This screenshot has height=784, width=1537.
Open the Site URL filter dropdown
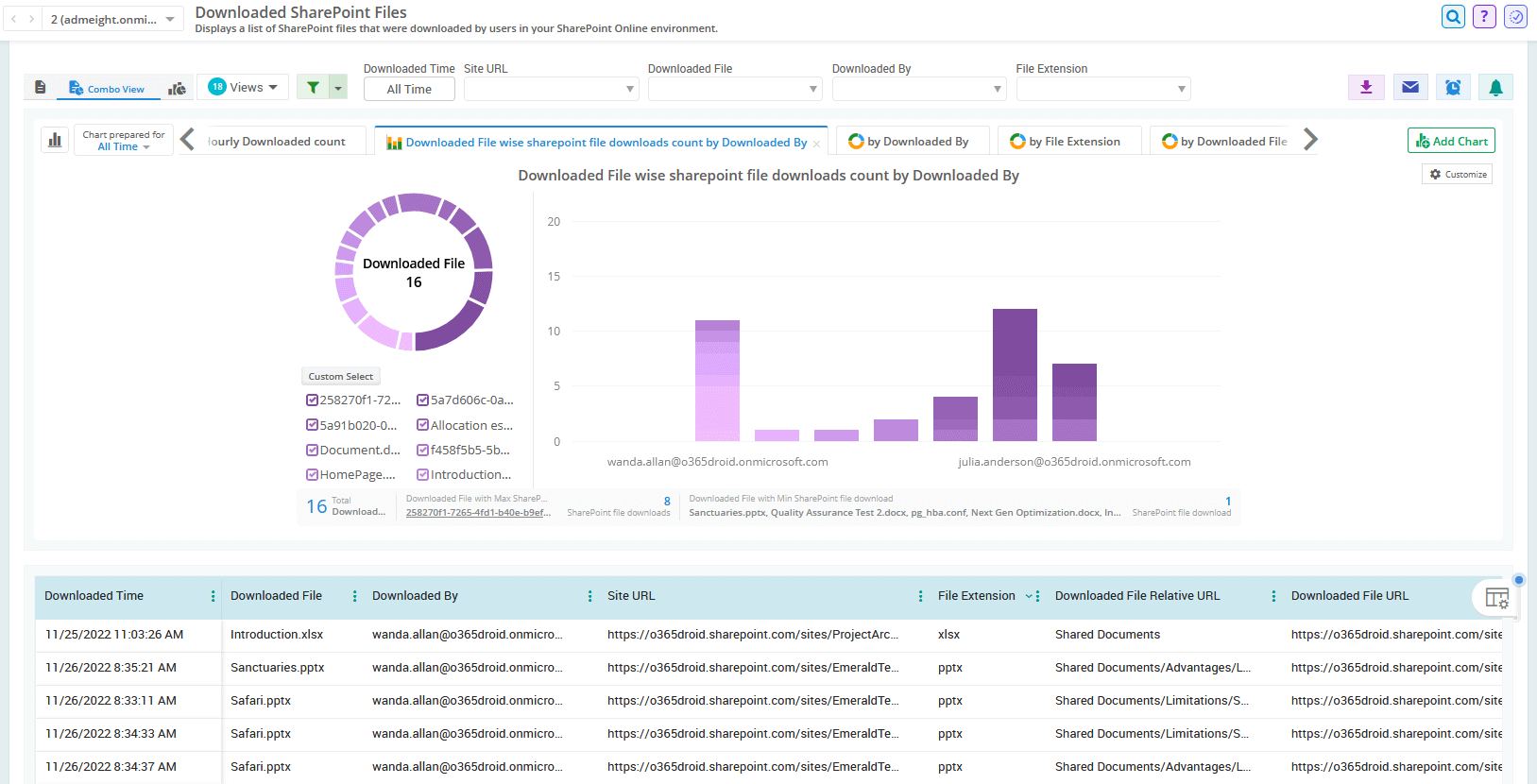click(x=551, y=89)
